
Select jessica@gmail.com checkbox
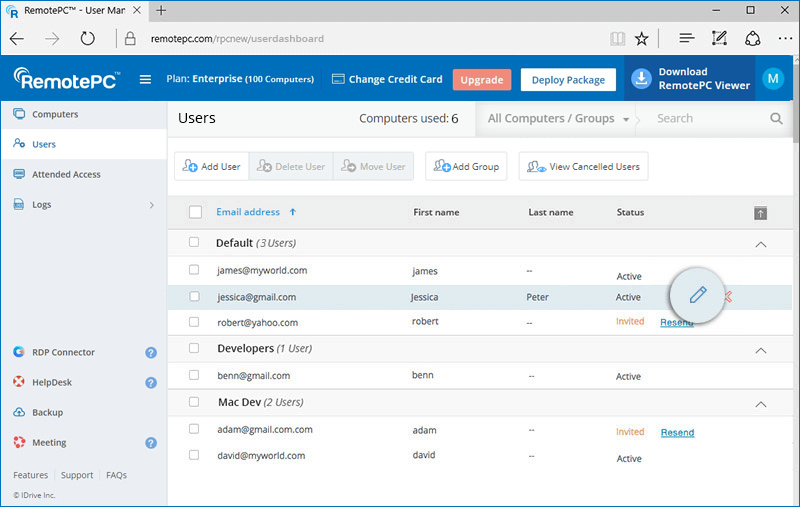pos(194,296)
